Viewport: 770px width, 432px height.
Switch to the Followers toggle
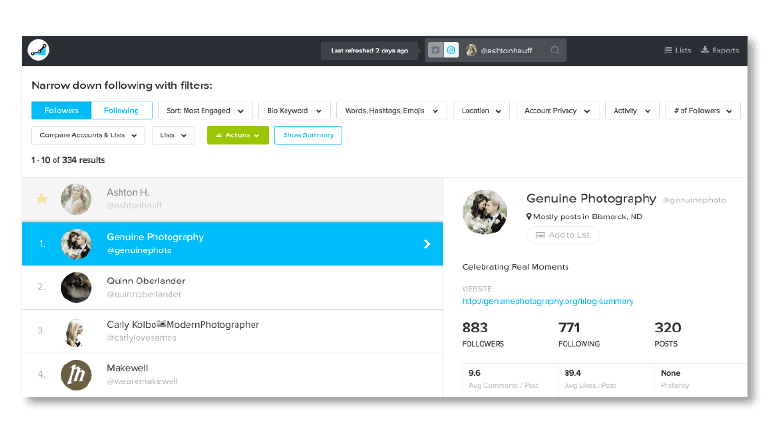coord(61,111)
